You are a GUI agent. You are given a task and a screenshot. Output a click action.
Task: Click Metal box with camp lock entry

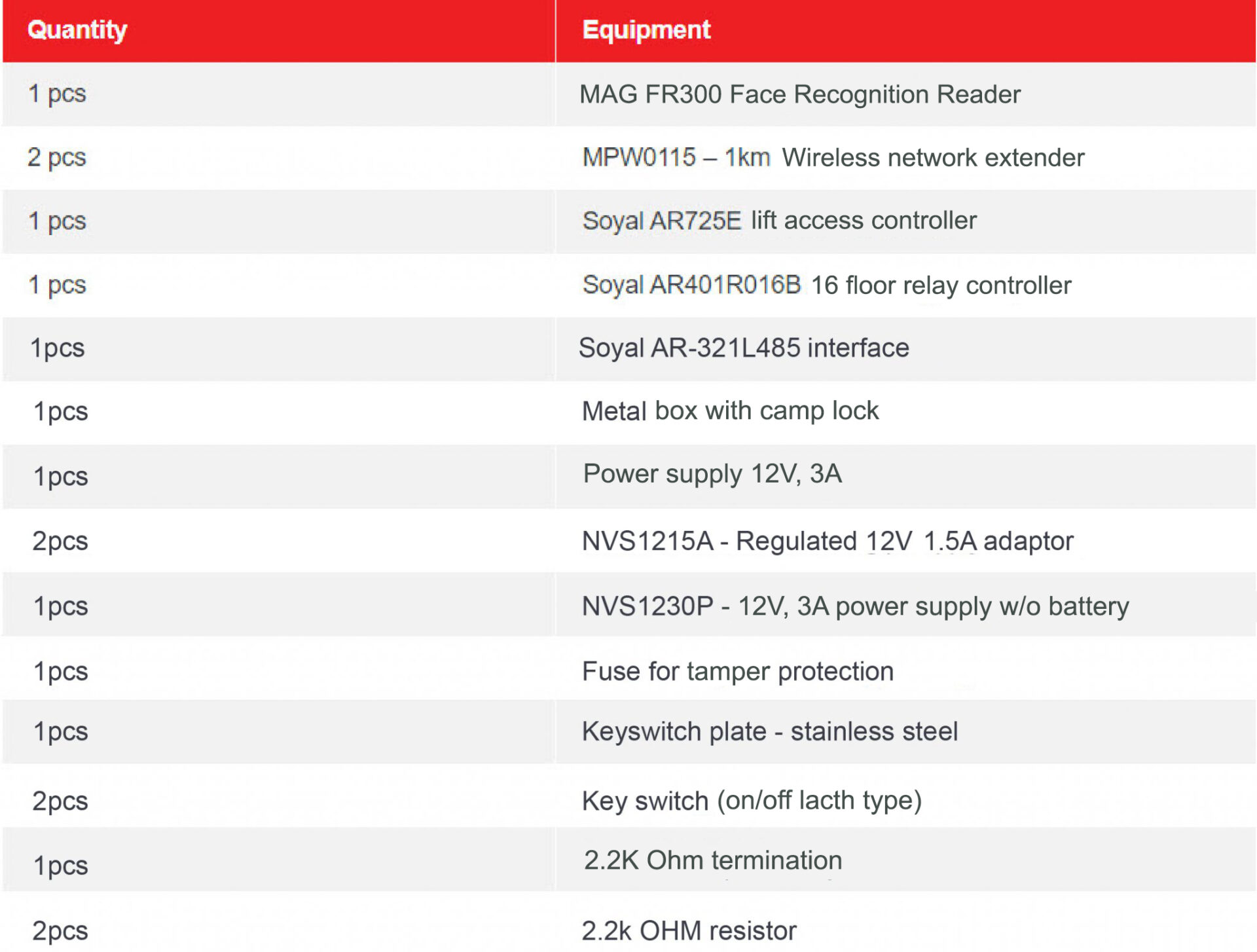point(730,411)
